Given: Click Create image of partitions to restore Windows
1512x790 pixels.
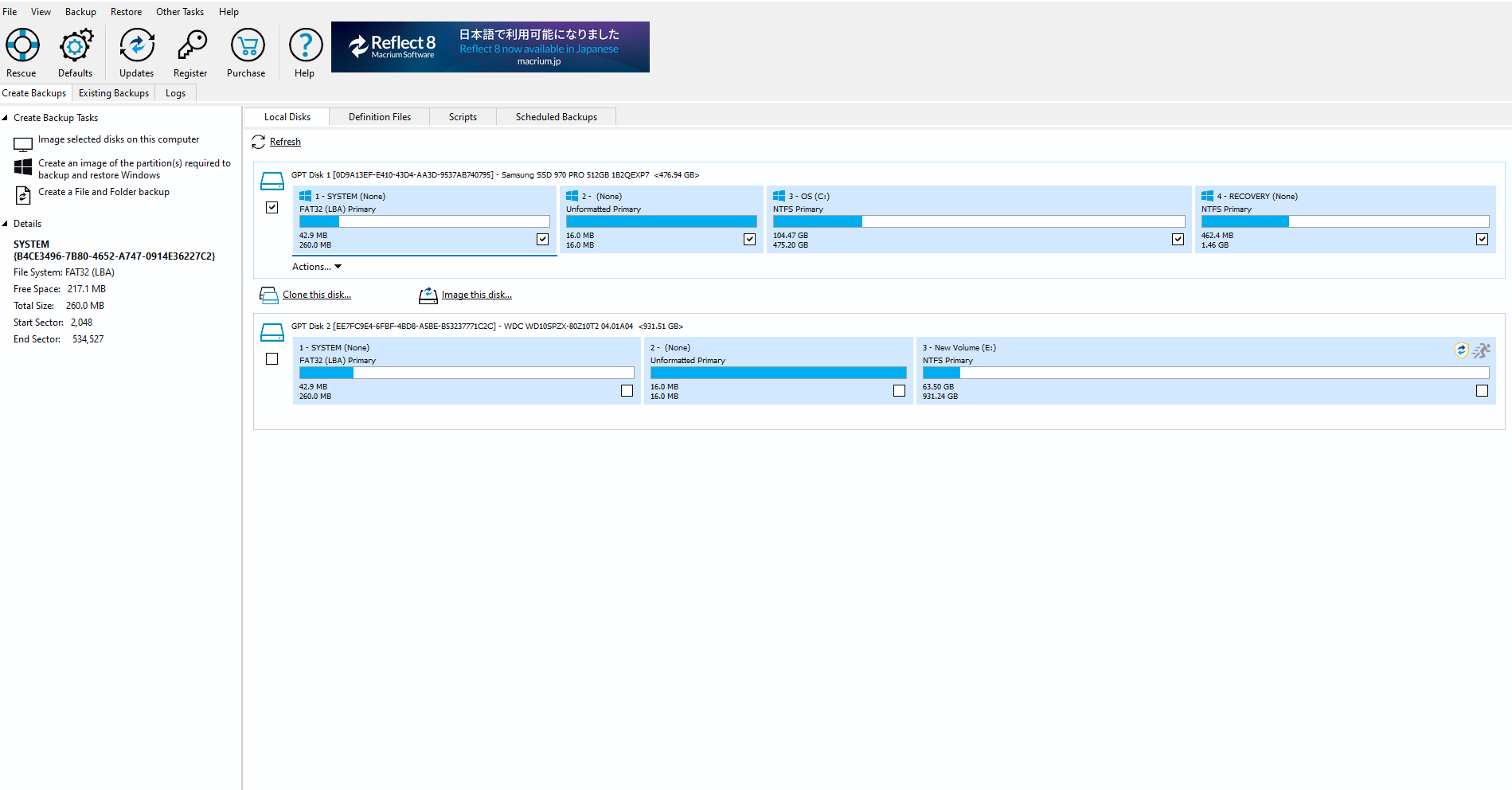Looking at the screenshot, I should coord(135,169).
